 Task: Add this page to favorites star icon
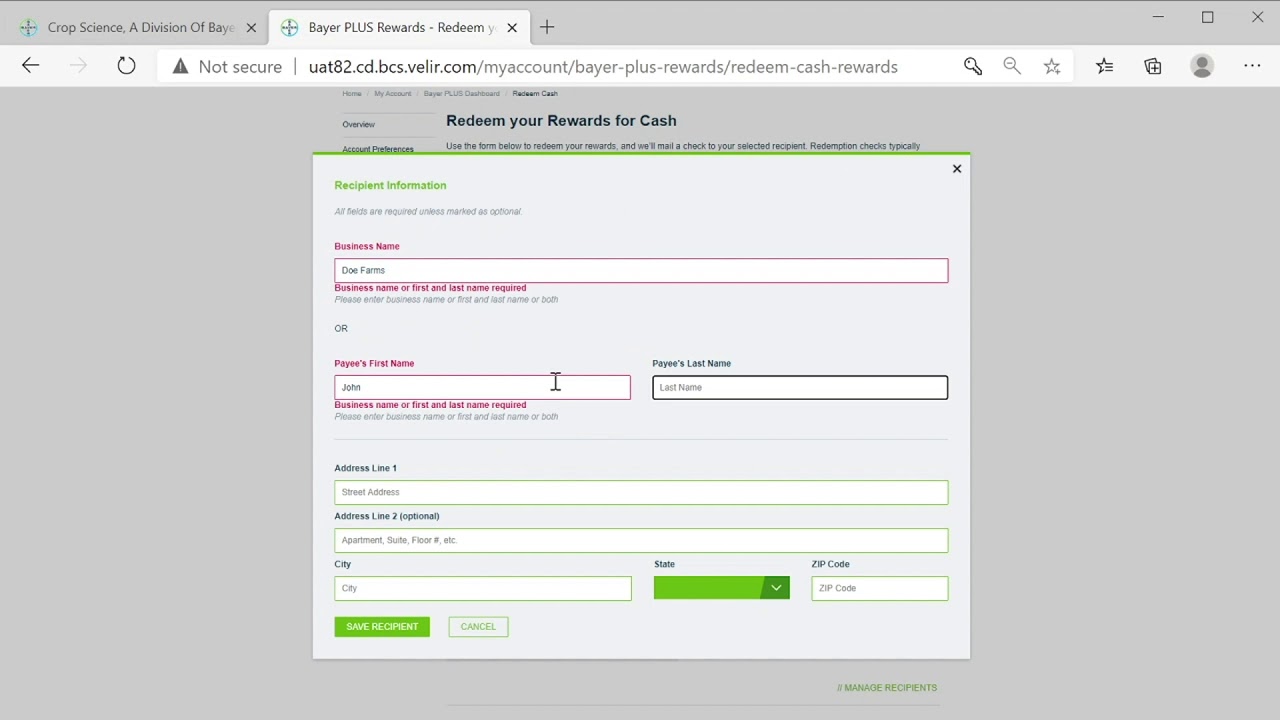coord(1052,66)
